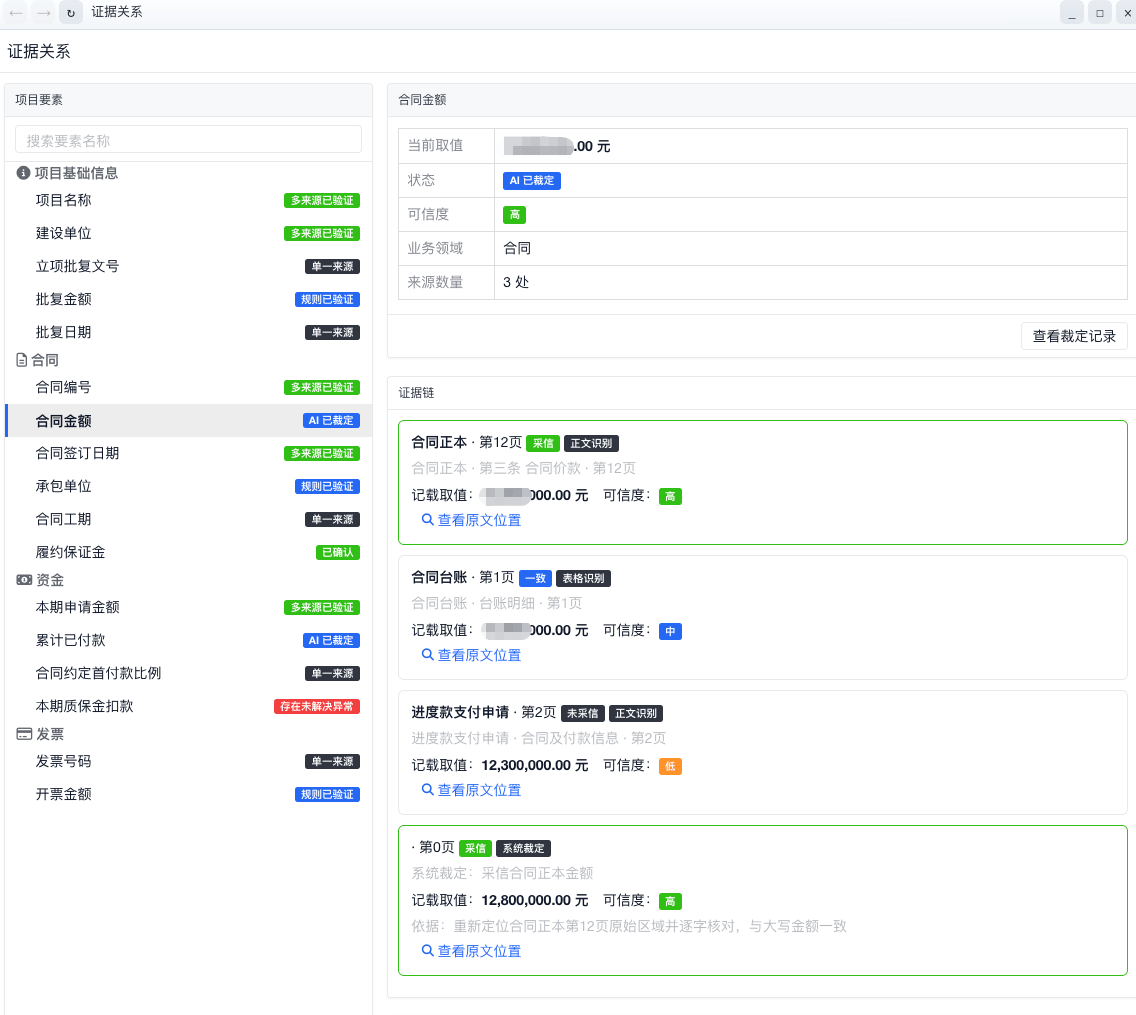The image size is (1136, 1015).
Task: Select 合同签订日期 element row
Action: 188,454
